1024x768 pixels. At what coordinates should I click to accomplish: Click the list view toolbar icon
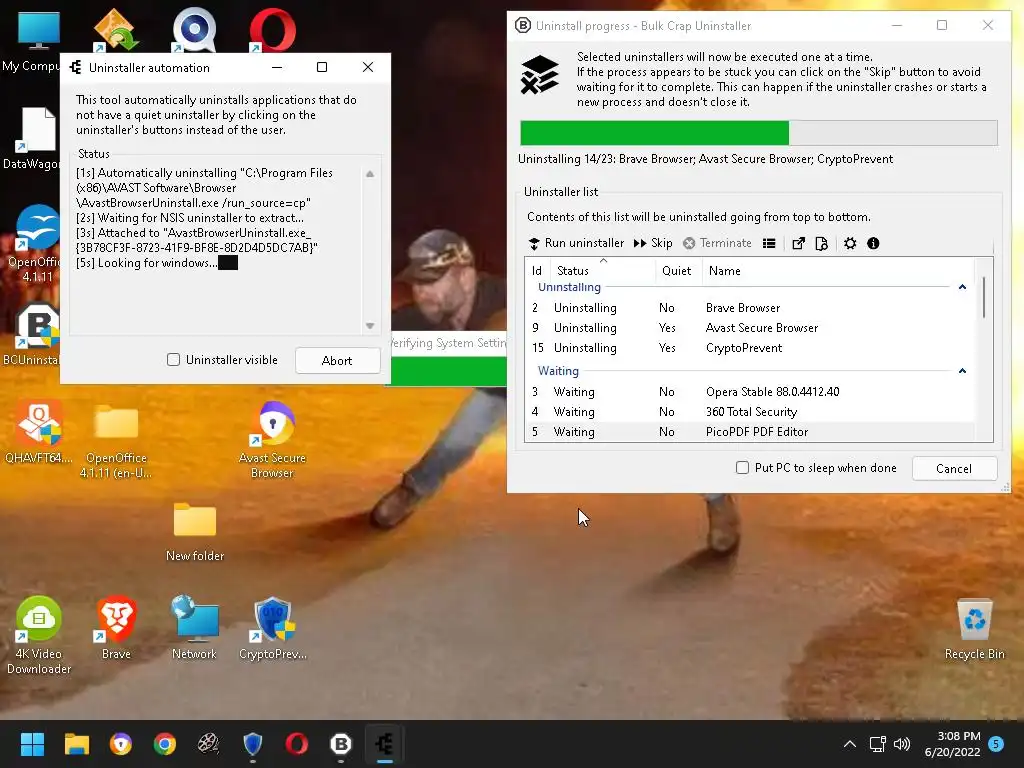click(769, 244)
